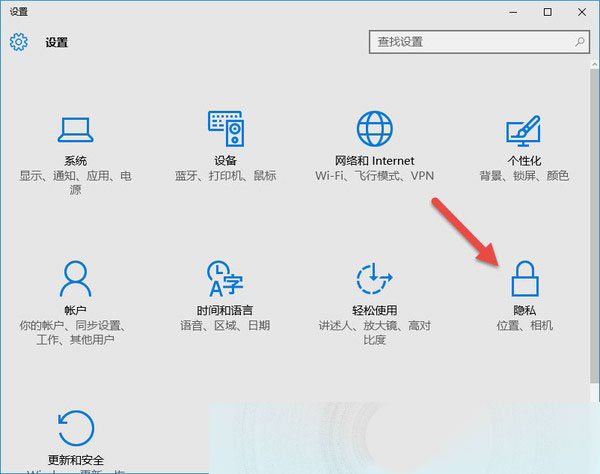Click the Update and Security (更新和安全) refresh icon
This screenshot has height=474, width=600.
pos(75,426)
